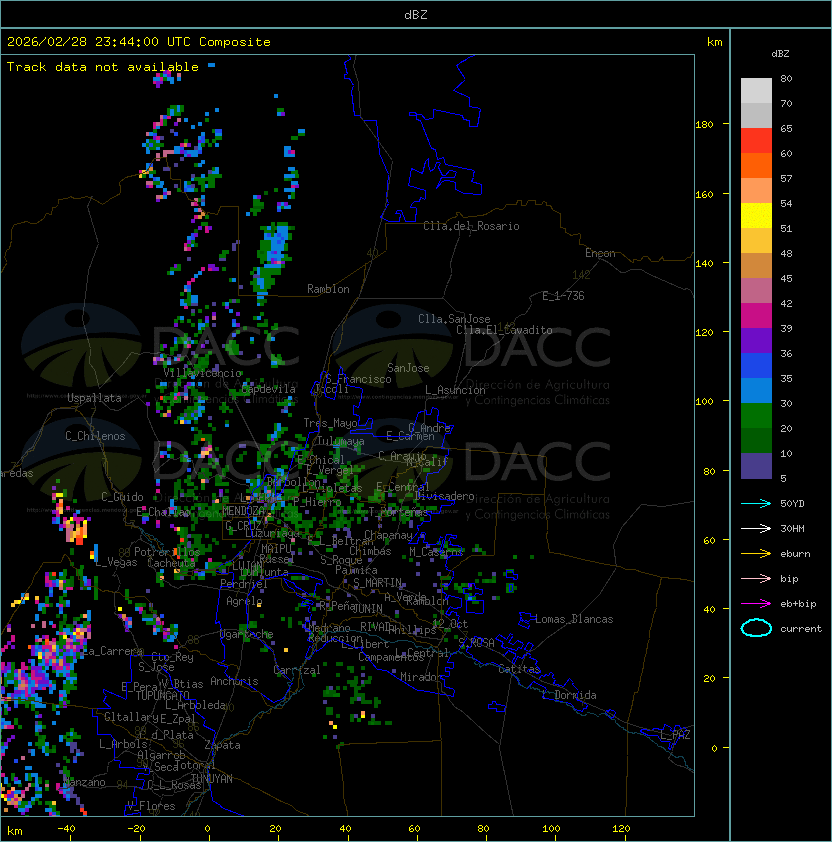Click the cyan 'current' ellipse icon

point(756,628)
